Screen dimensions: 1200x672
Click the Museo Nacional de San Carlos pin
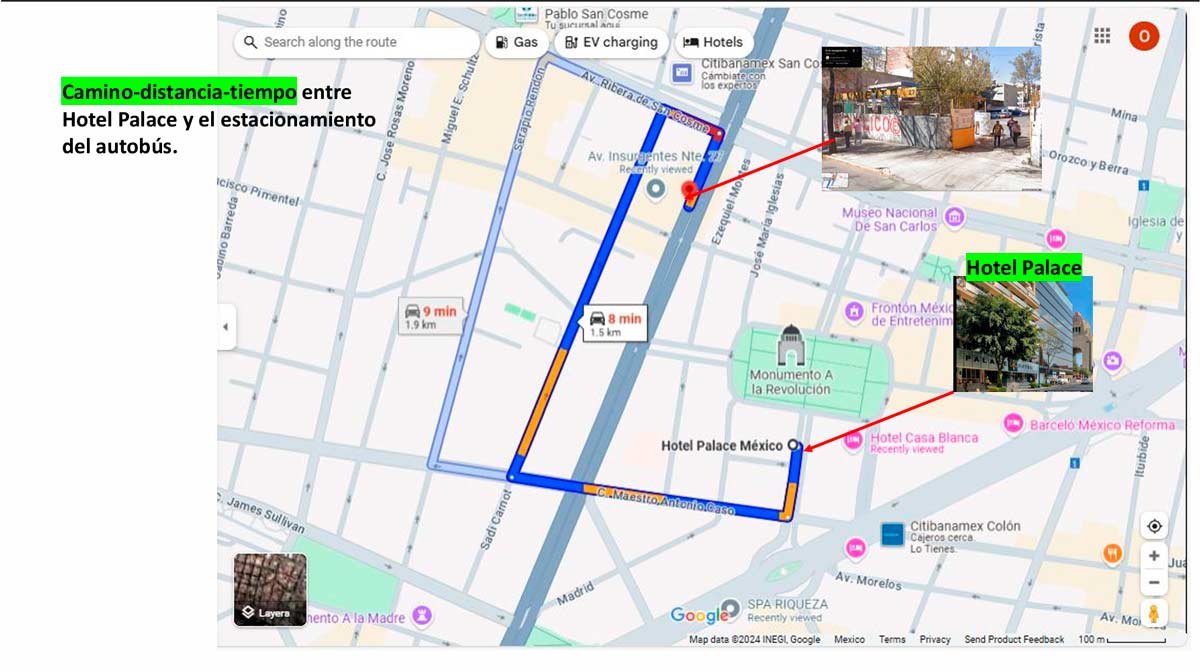coord(955,218)
